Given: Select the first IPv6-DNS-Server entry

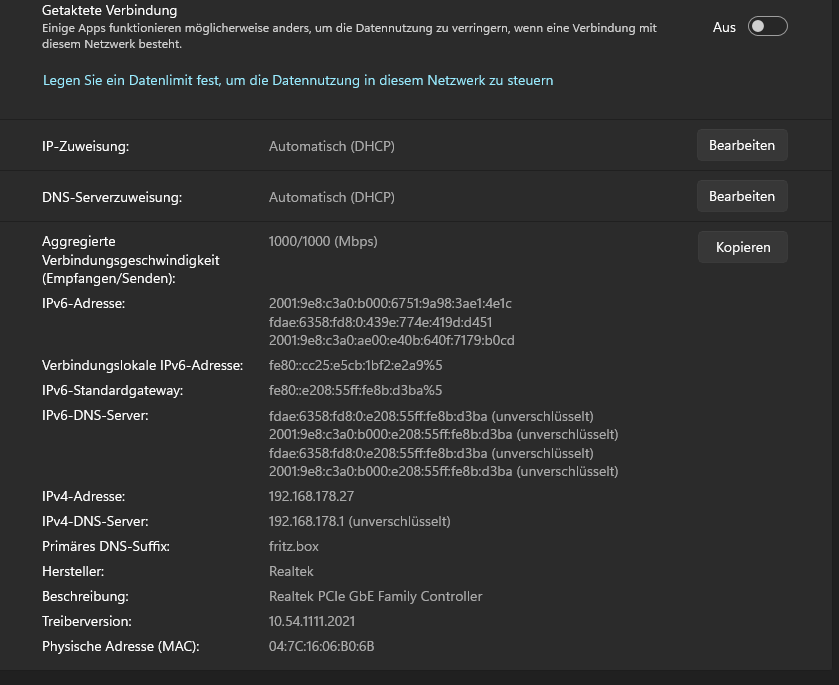Looking at the screenshot, I should pos(432,415).
